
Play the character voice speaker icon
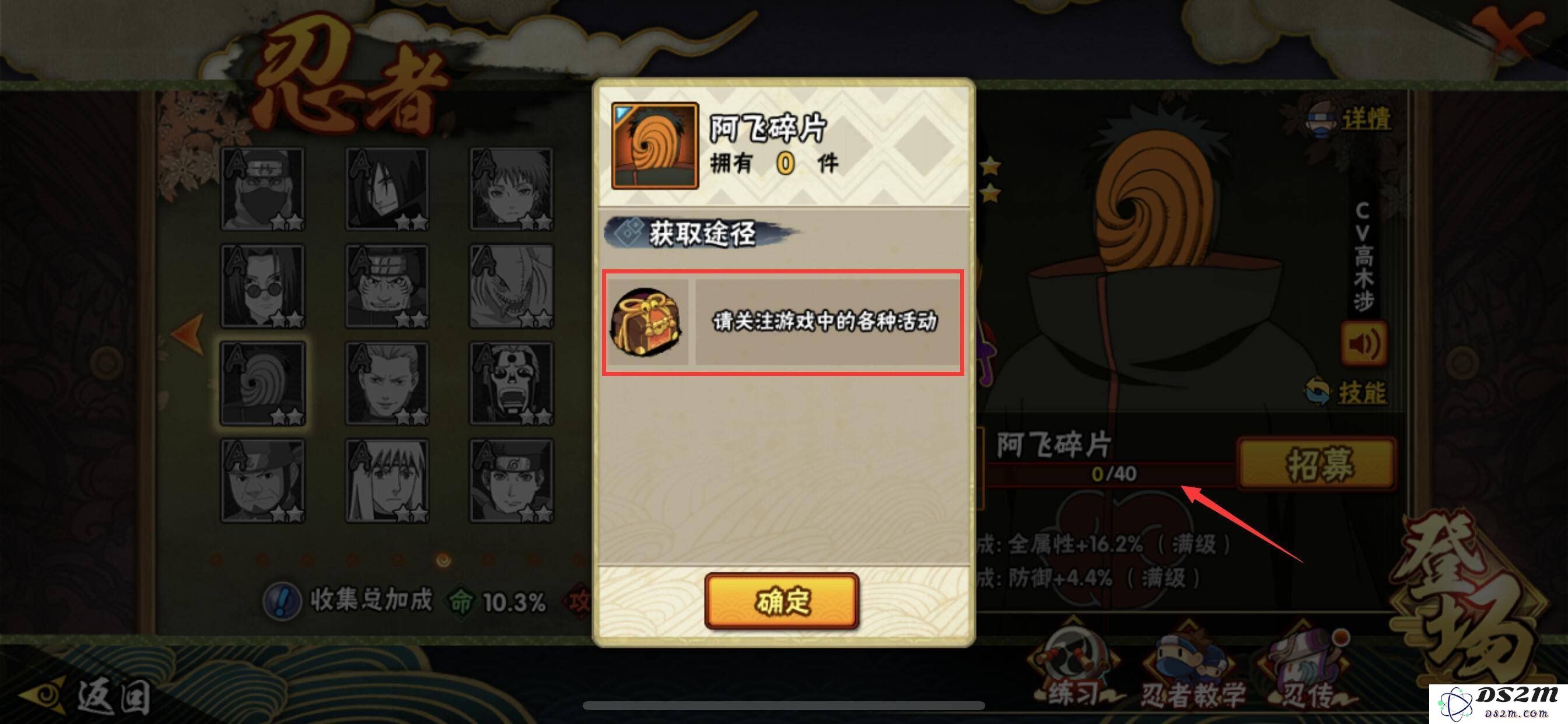tap(1364, 345)
